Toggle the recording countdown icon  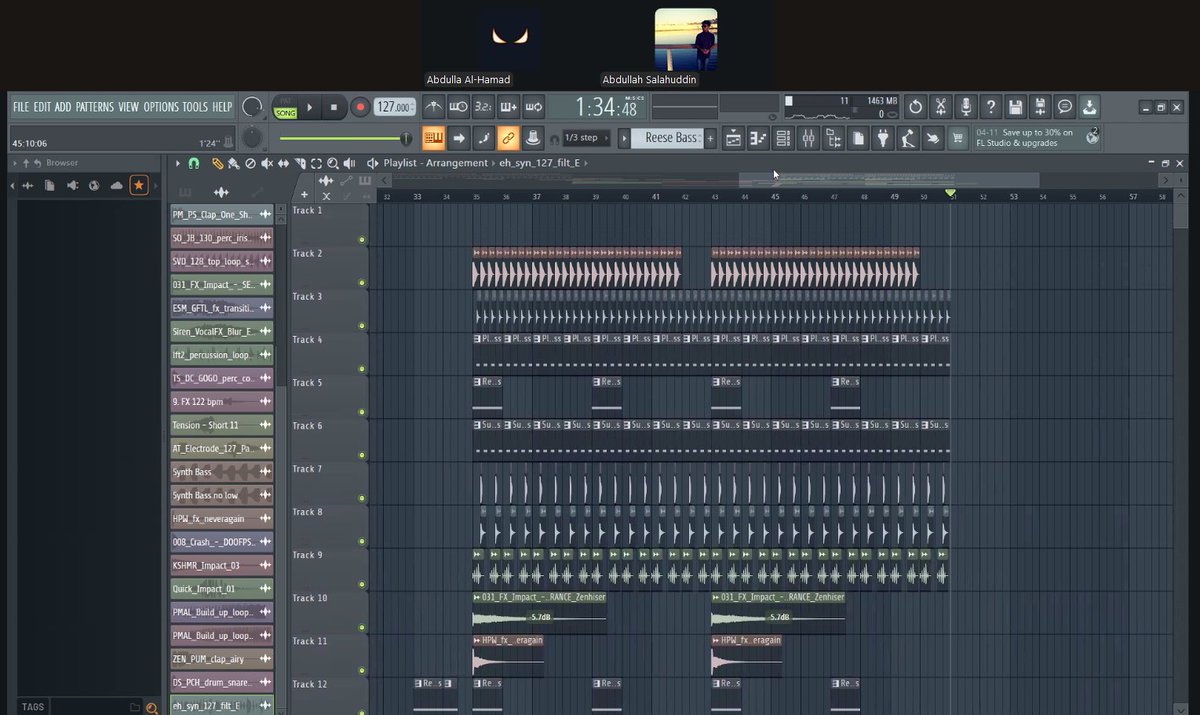[484, 107]
